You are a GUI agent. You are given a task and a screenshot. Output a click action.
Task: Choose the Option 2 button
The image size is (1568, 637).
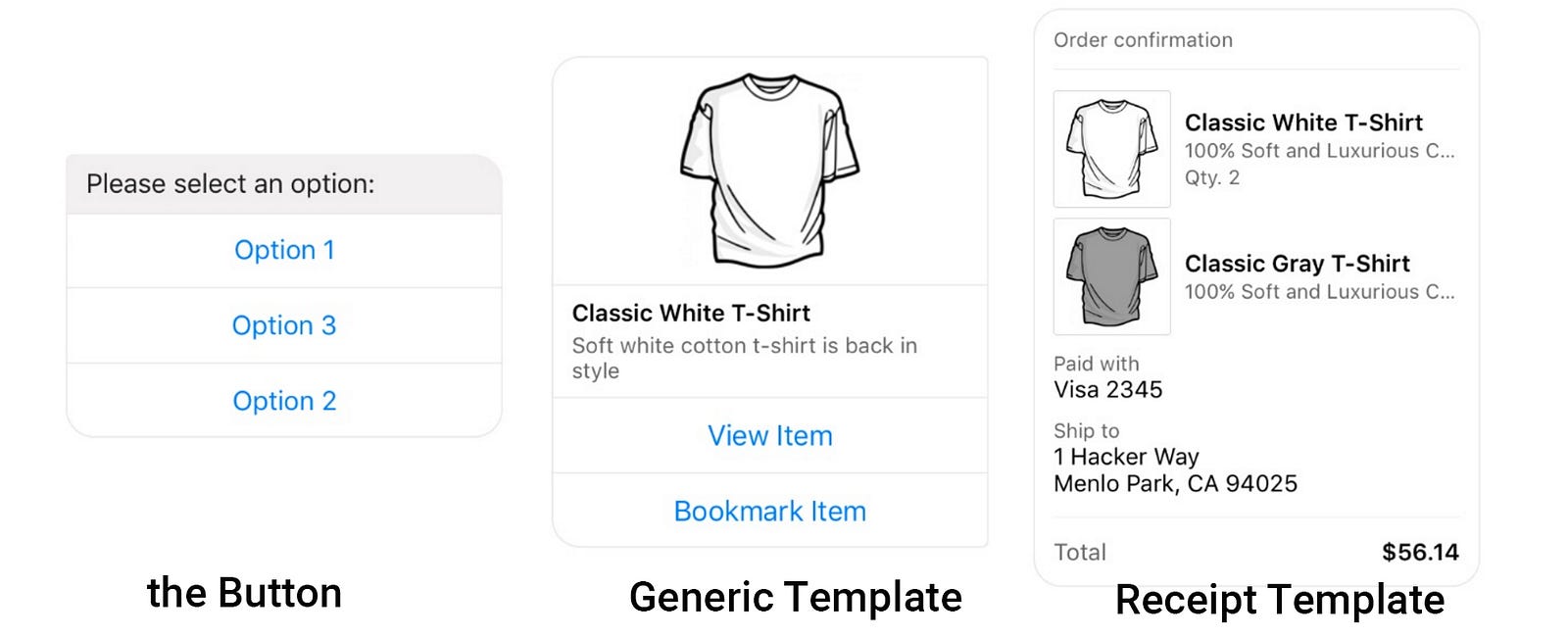point(284,401)
